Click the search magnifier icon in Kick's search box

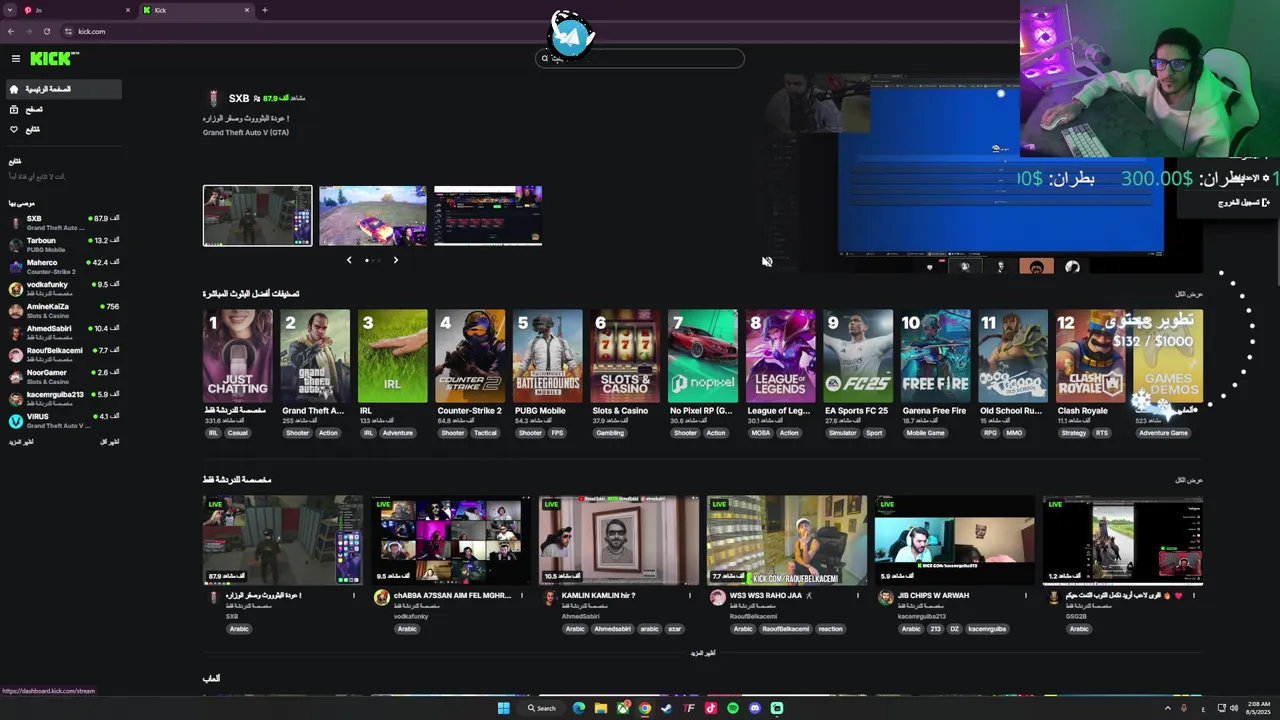coord(545,59)
